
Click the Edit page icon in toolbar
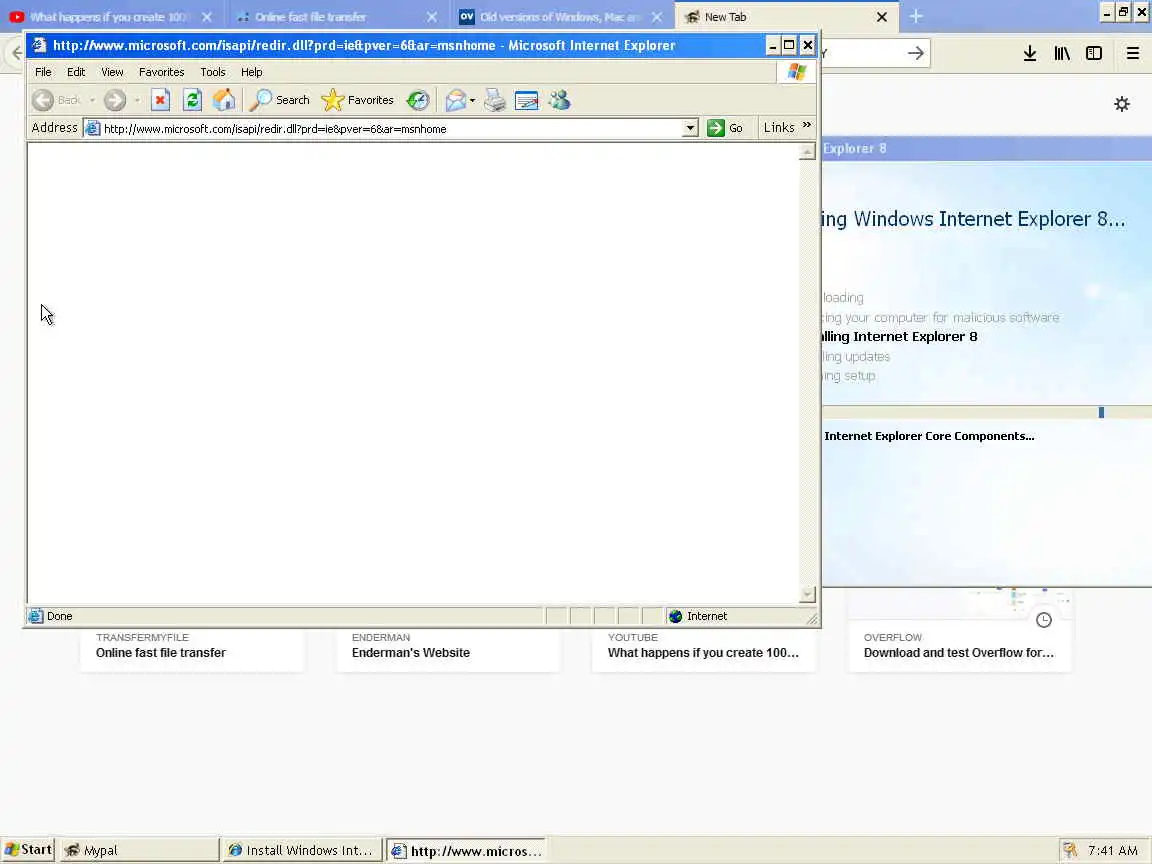tap(527, 100)
